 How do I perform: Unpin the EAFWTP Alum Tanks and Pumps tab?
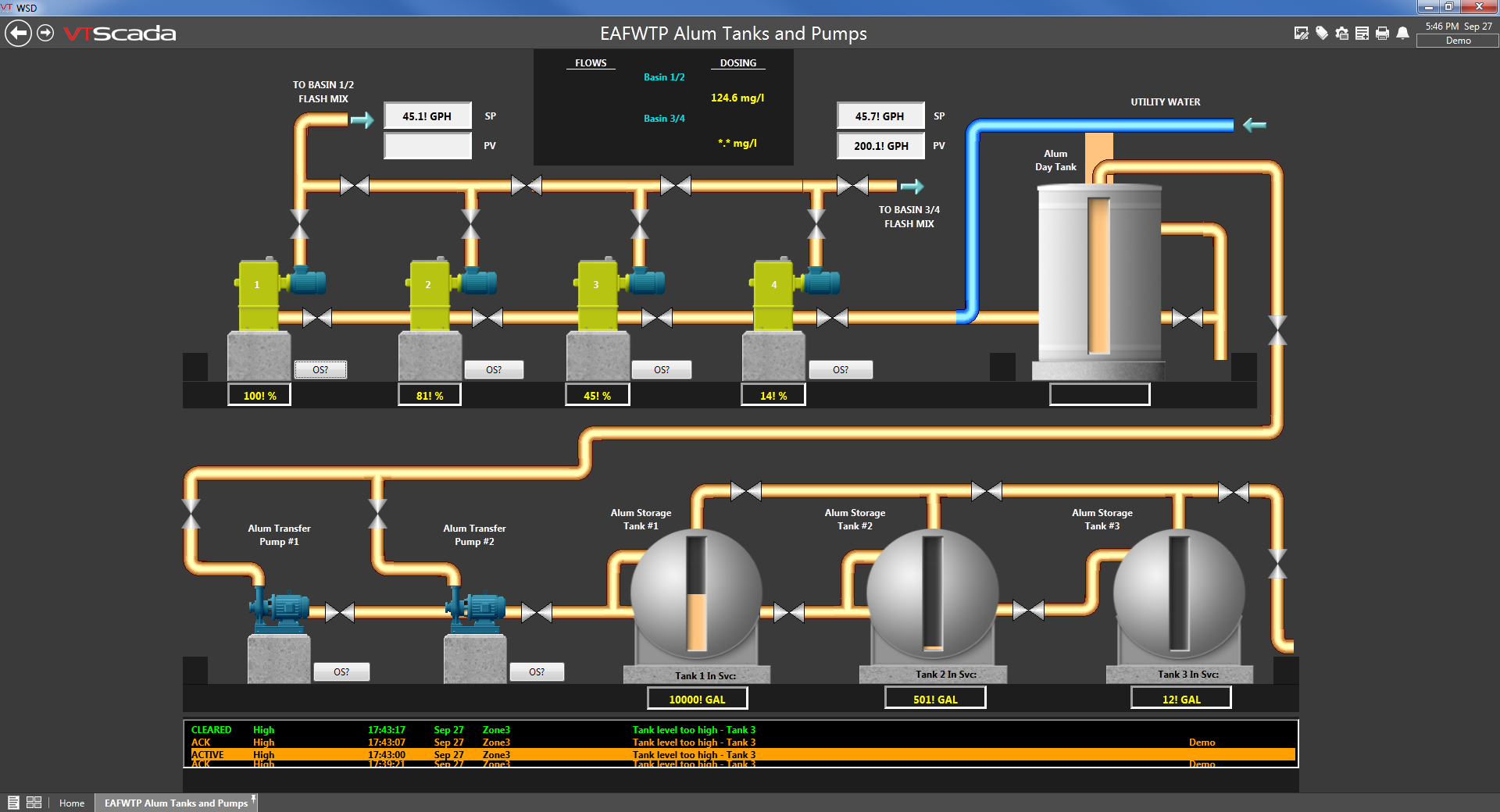[x=252, y=798]
